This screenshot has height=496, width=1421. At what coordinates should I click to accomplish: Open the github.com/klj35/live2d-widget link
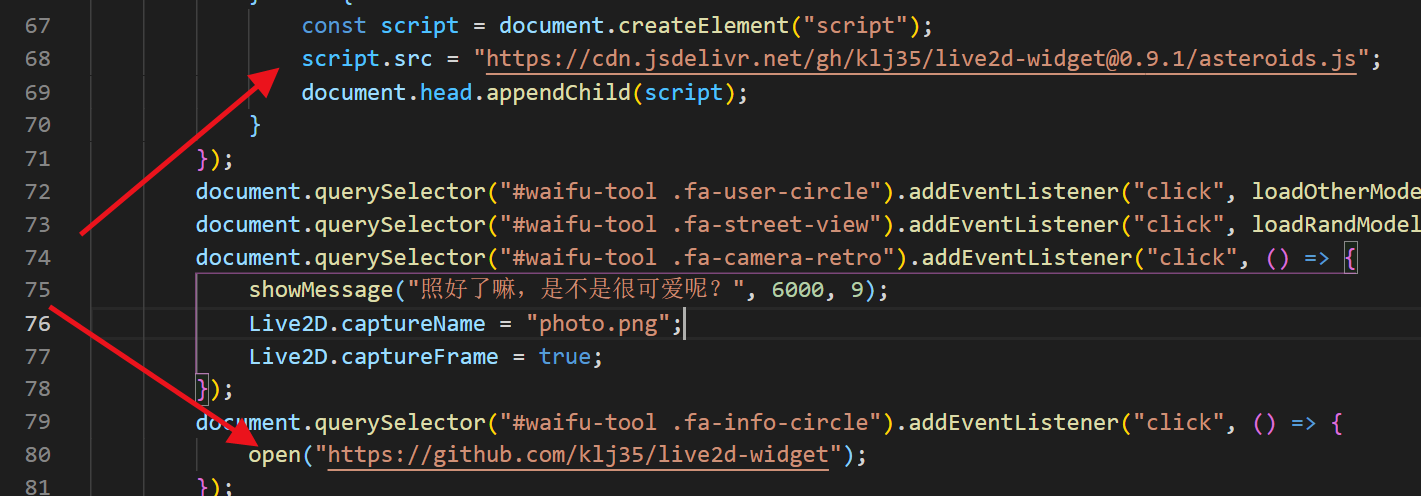click(x=579, y=455)
